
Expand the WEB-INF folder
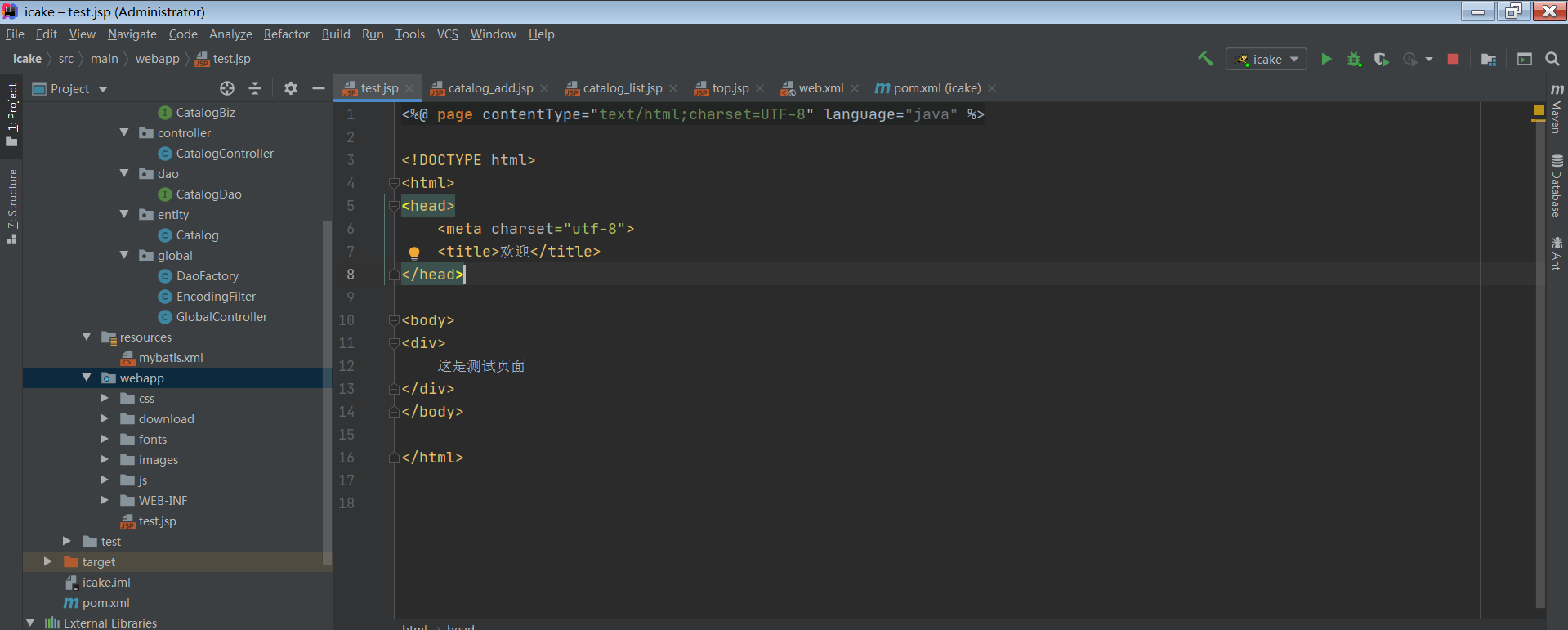[x=105, y=500]
